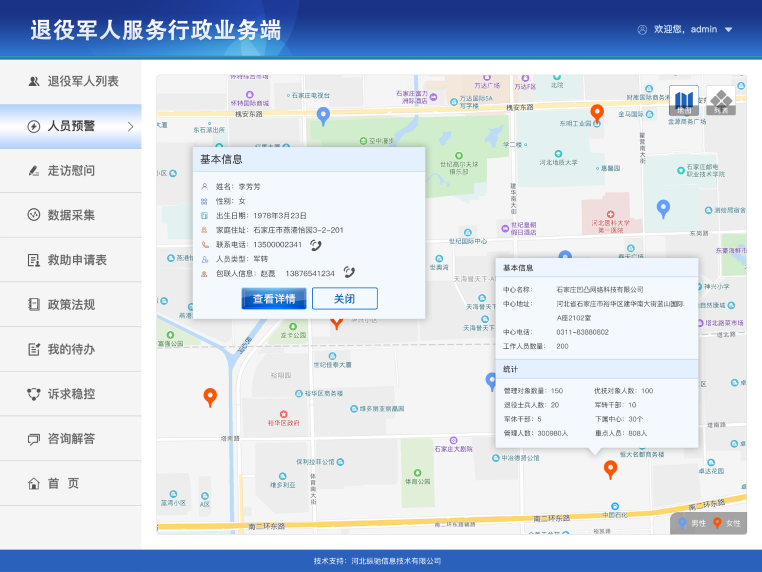Click the 男性 blue legend marker

point(683,523)
